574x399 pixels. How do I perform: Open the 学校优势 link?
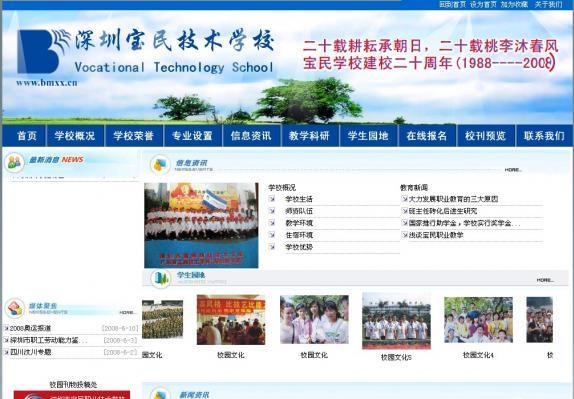click(299, 247)
